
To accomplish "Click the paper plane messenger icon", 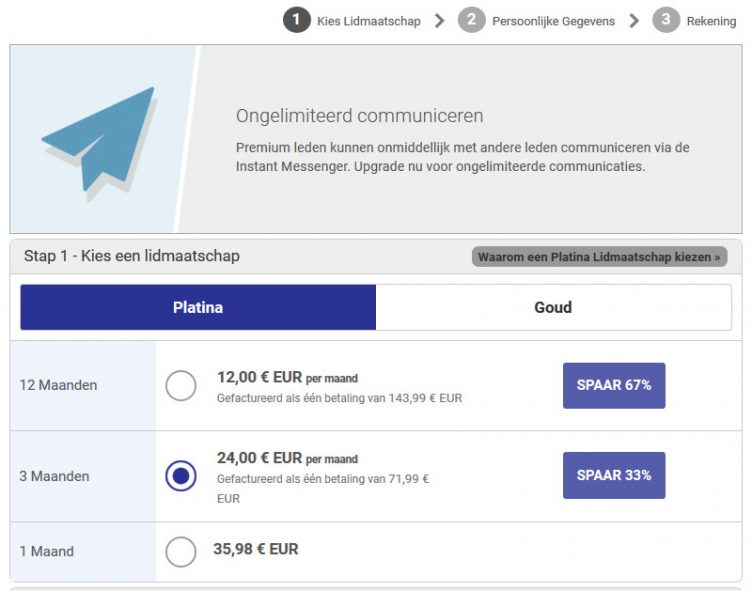I will pos(98,140).
